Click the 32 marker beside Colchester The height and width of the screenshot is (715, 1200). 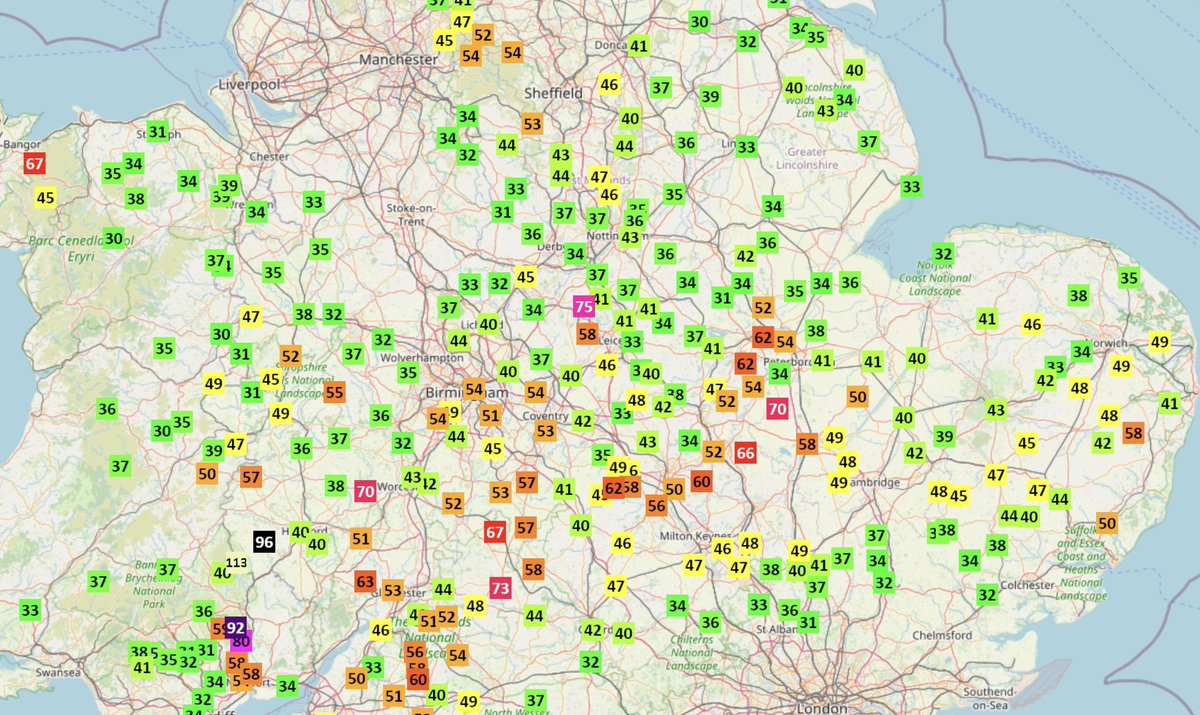click(x=987, y=595)
